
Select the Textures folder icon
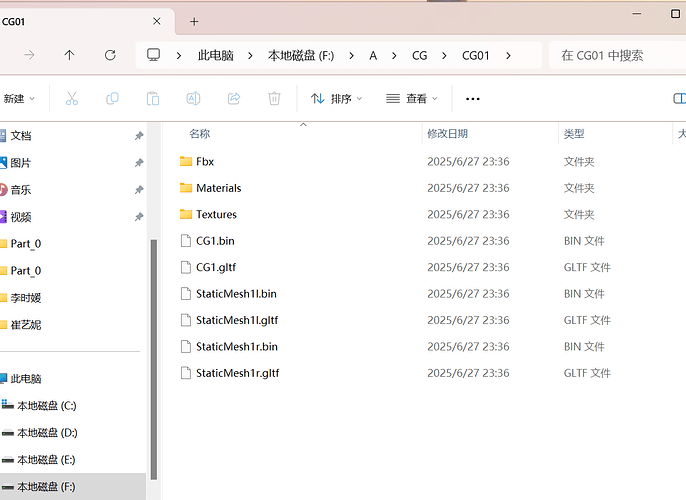pos(186,214)
